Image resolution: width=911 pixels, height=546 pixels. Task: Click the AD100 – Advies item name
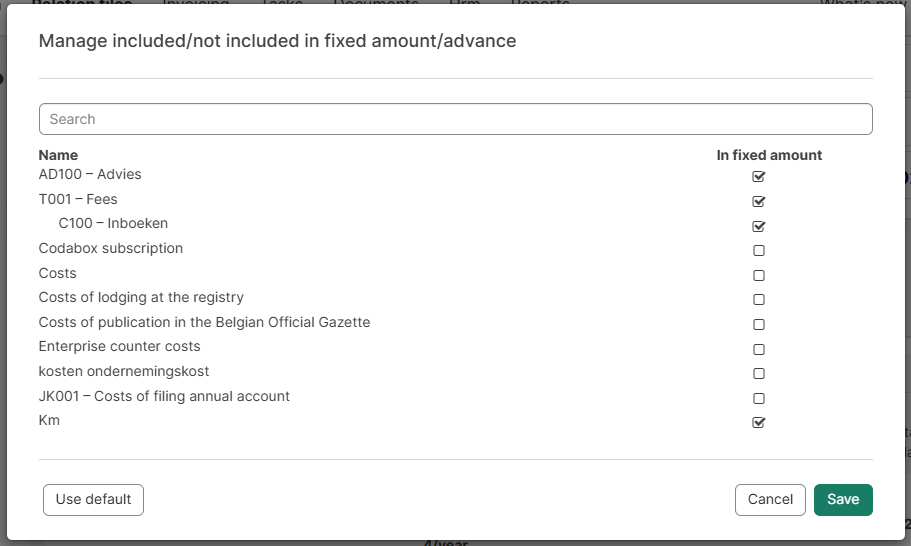click(90, 174)
